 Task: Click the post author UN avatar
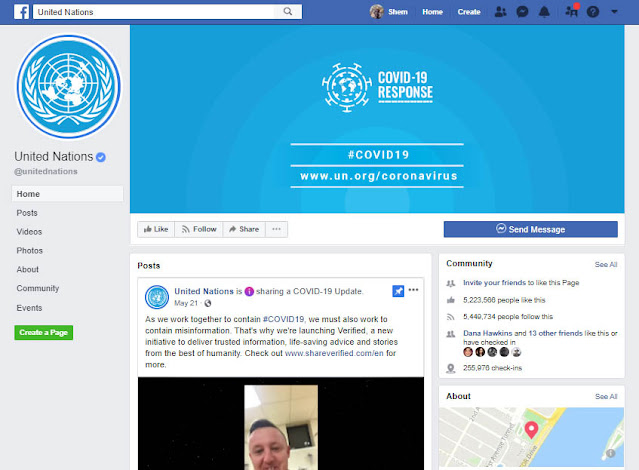pyautogui.click(x=157, y=297)
